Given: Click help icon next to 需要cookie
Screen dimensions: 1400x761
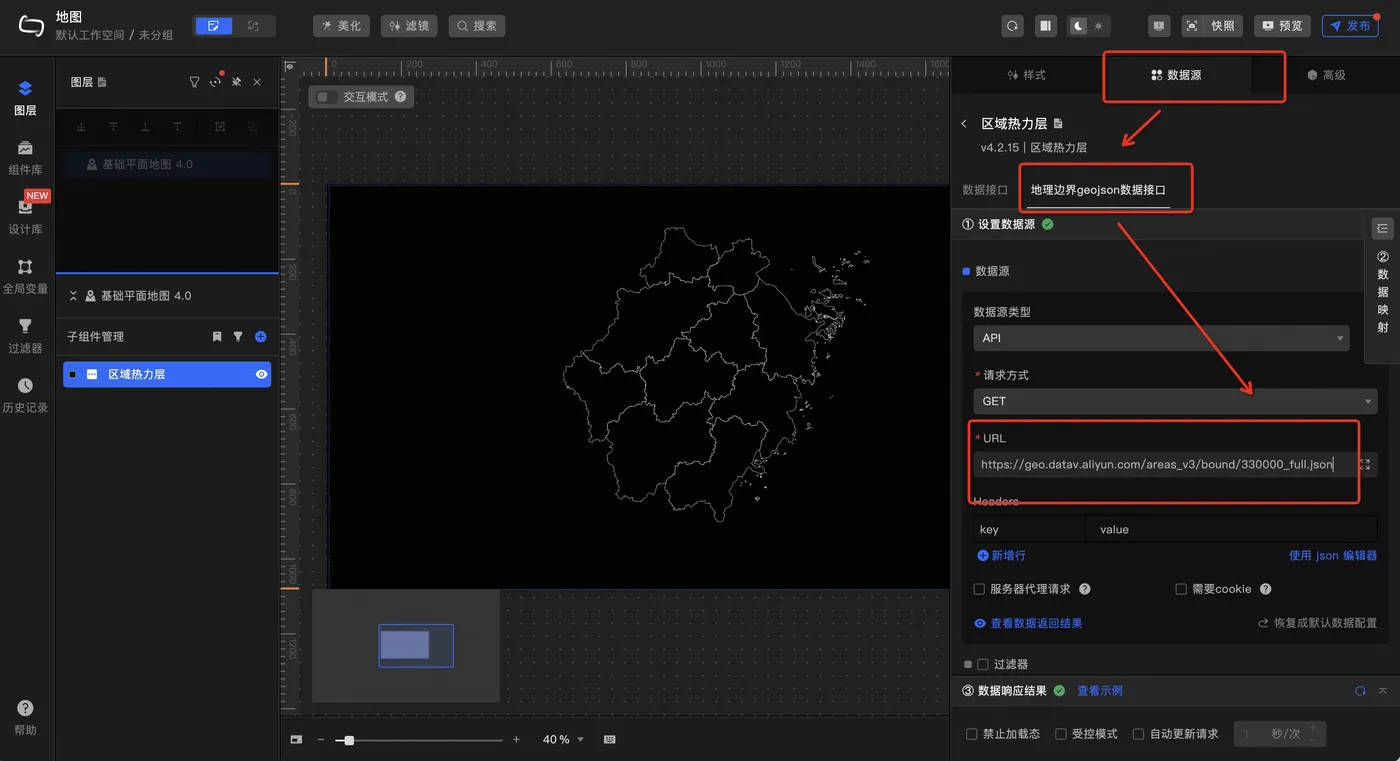Looking at the screenshot, I should [x=1265, y=589].
